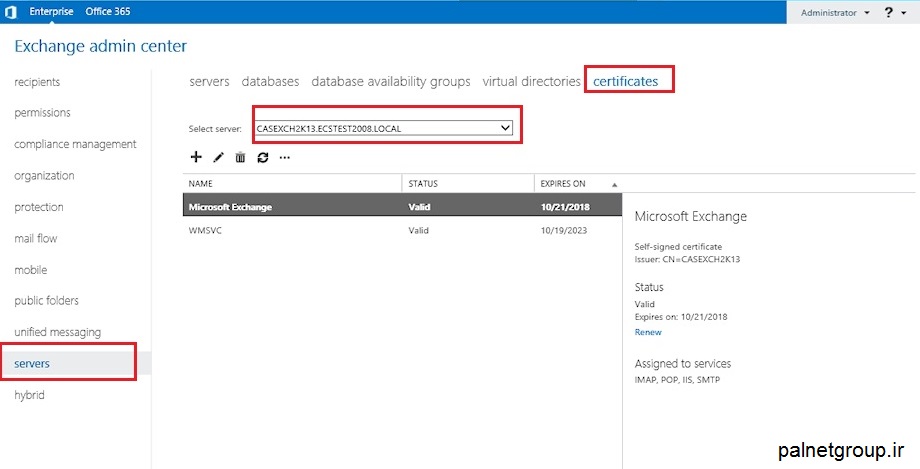Click Issuer: CN=CASEXCH2K13 text
This screenshot has width=920, height=469.
tap(687, 259)
